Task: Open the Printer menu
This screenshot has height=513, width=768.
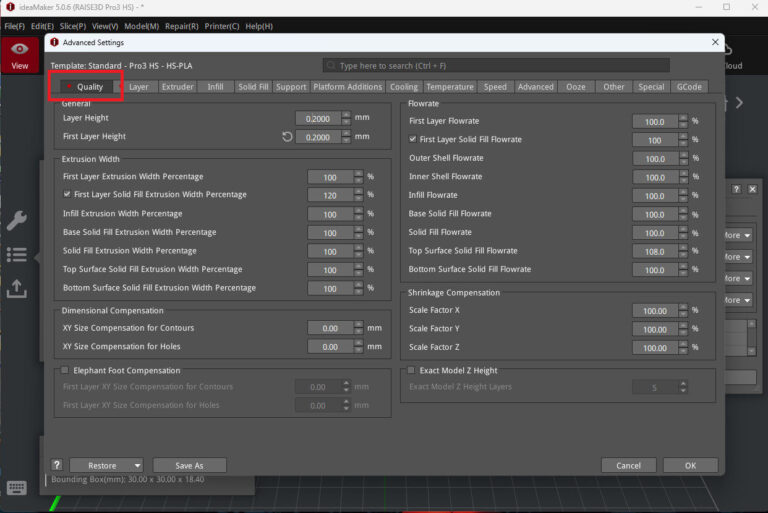Action: pos(221,26)
